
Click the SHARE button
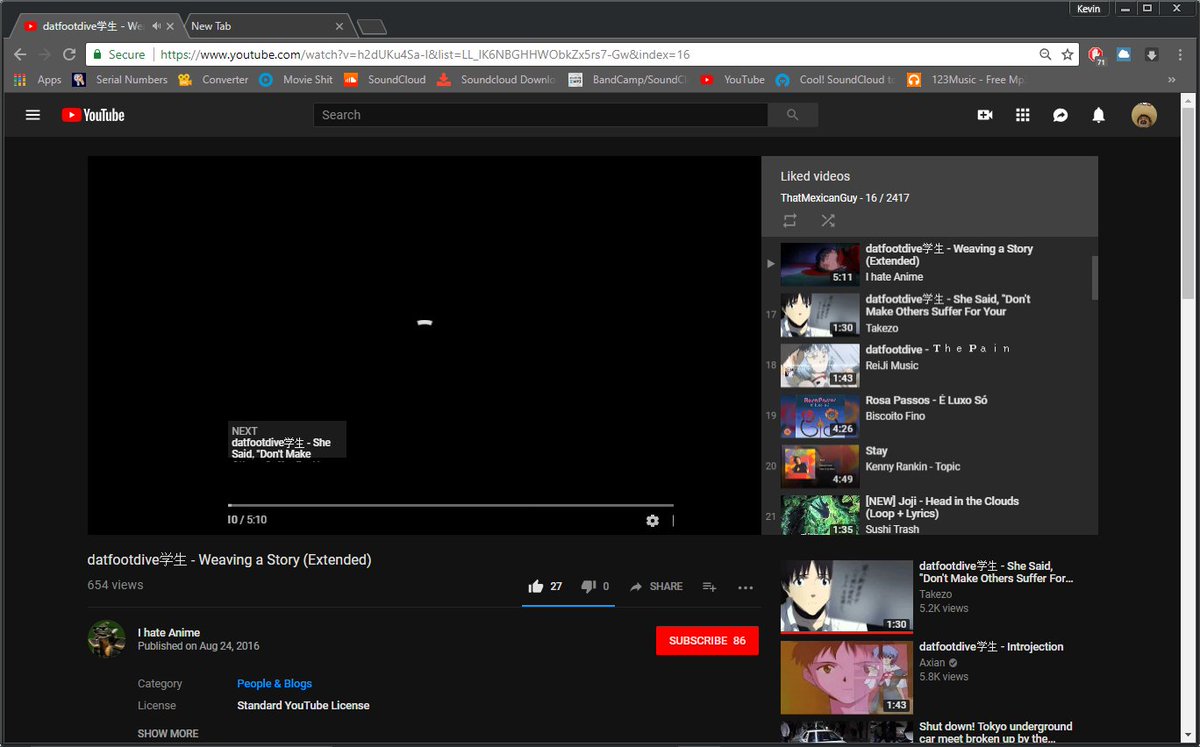[656, 587]
